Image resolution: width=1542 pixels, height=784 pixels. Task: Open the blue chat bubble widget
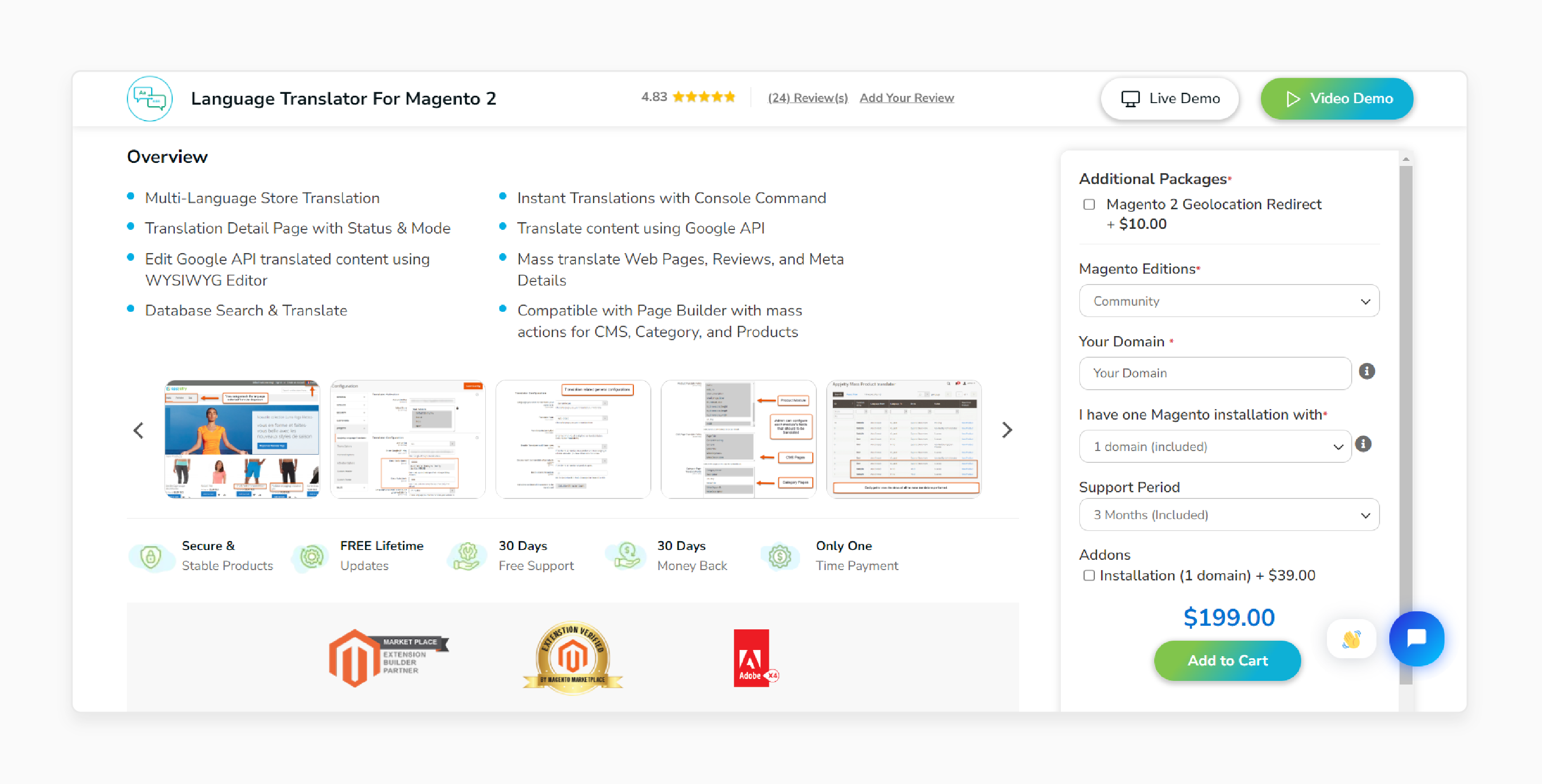[1416, 638]
